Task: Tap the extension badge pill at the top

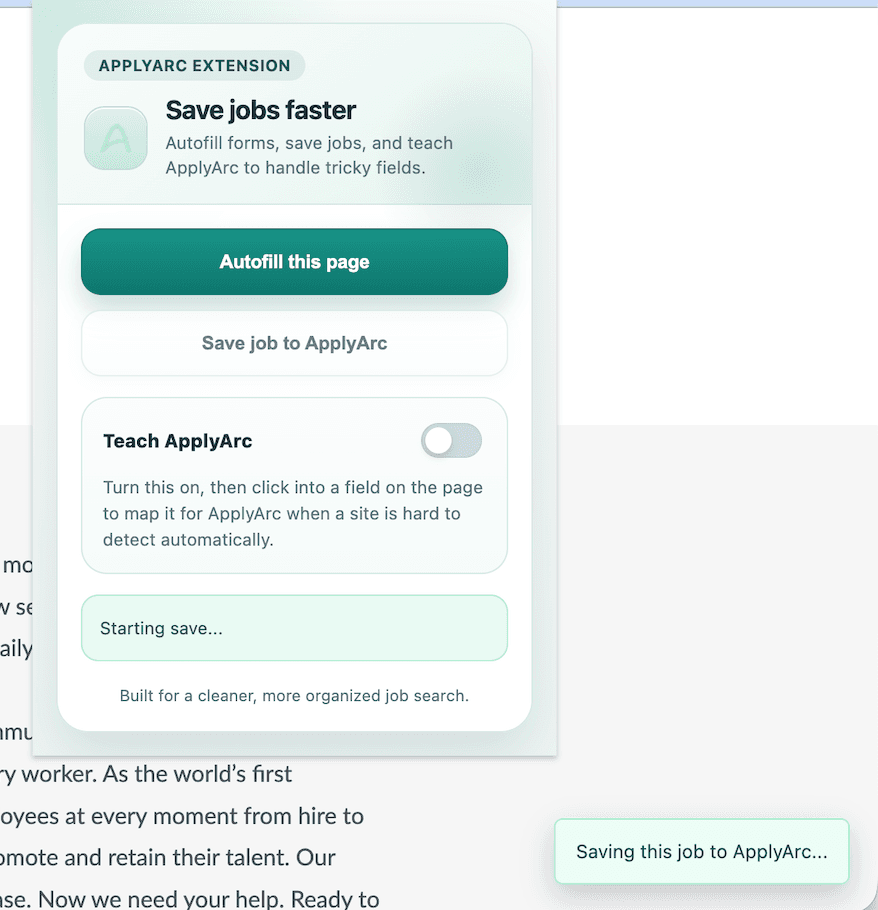Action: pos(193,65)
